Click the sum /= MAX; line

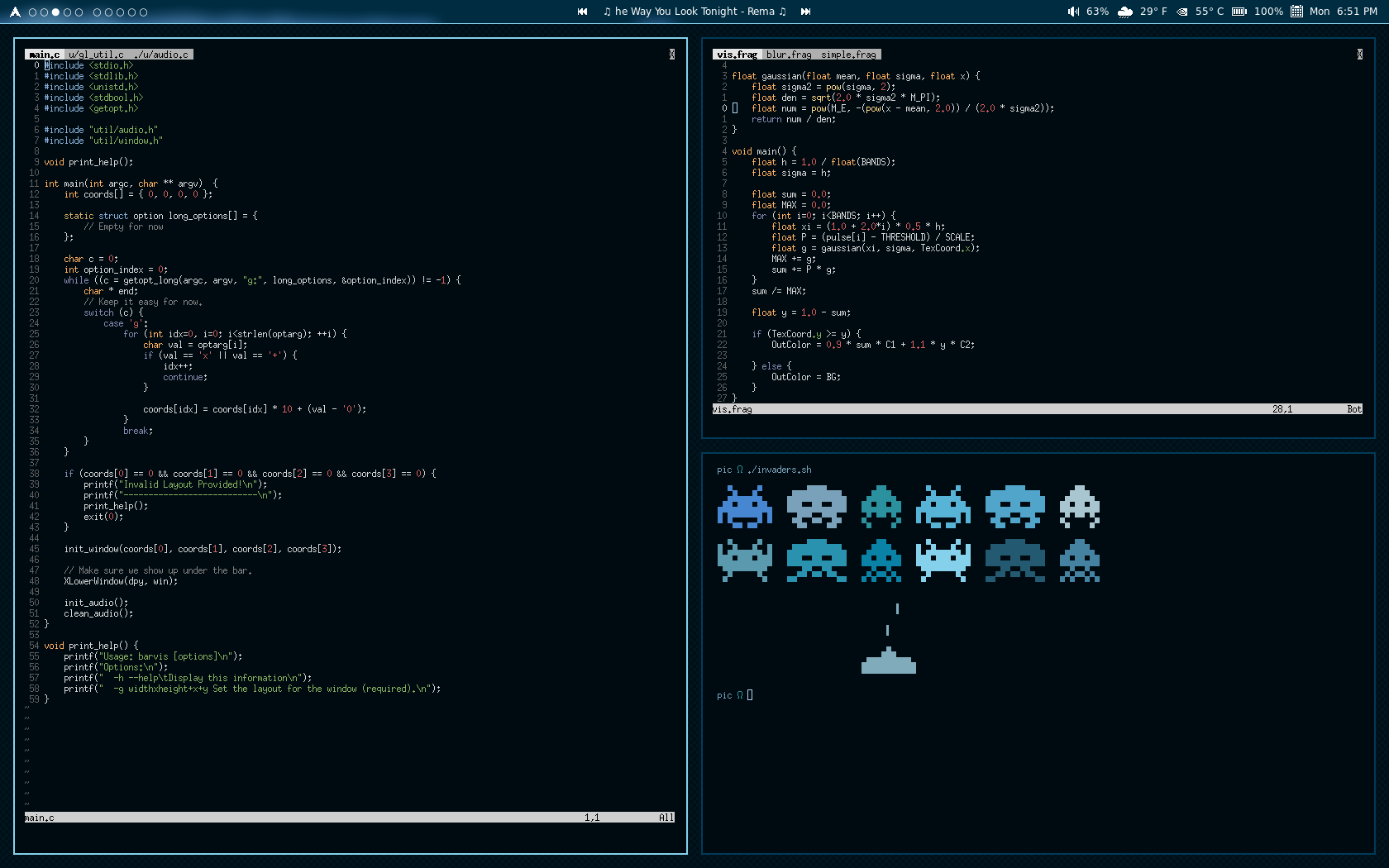click(779, 291)
